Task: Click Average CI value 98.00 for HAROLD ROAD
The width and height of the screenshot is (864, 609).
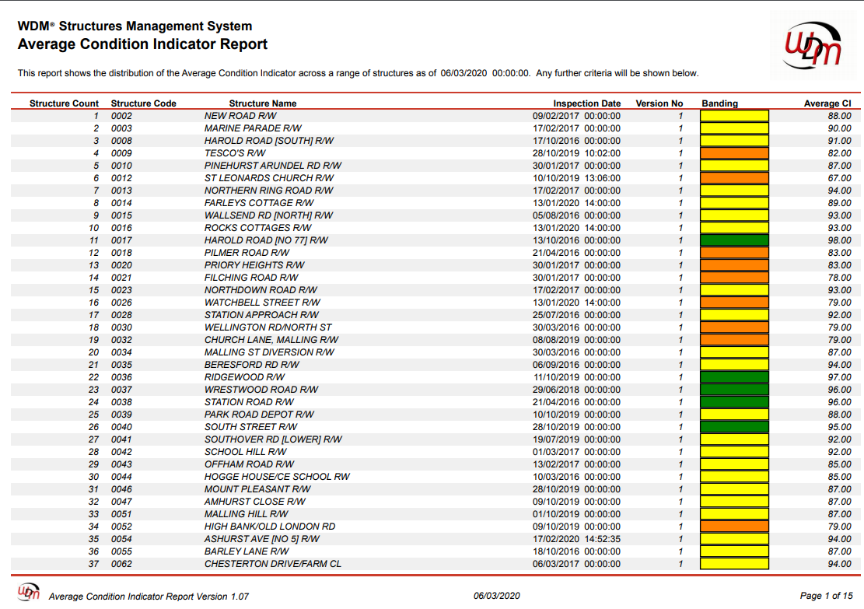Action: pos(838,240)
